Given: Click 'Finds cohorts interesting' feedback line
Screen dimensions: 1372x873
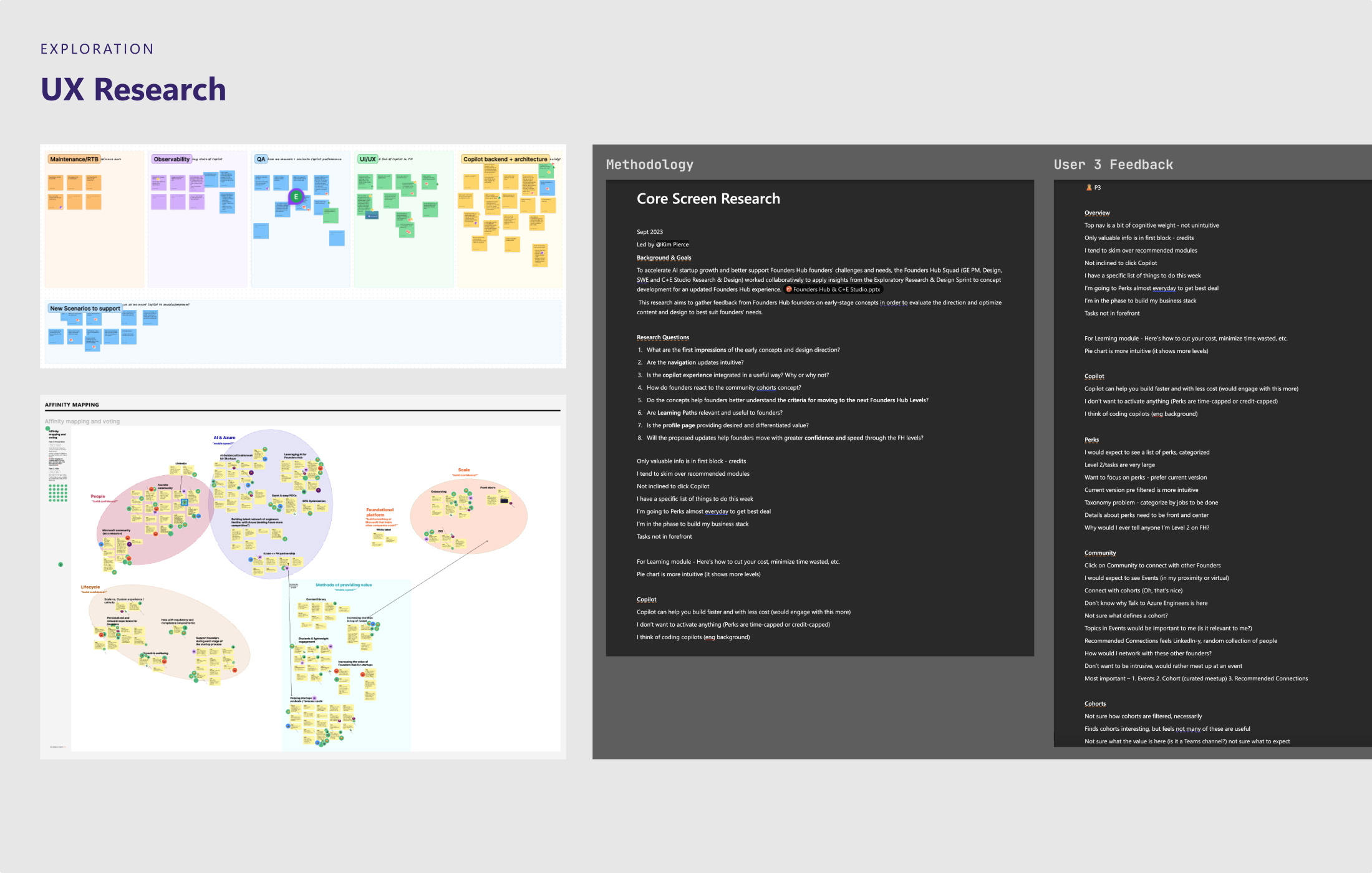Looking at the screenshot, I should 1167,728.
